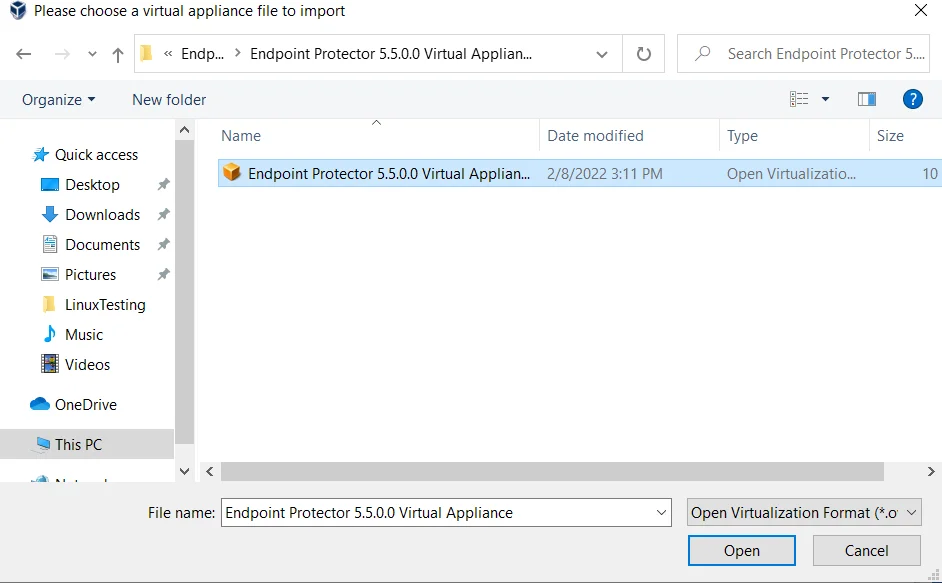Click the orange OVF box file icon
942x583 pixels.
point(231,172)
